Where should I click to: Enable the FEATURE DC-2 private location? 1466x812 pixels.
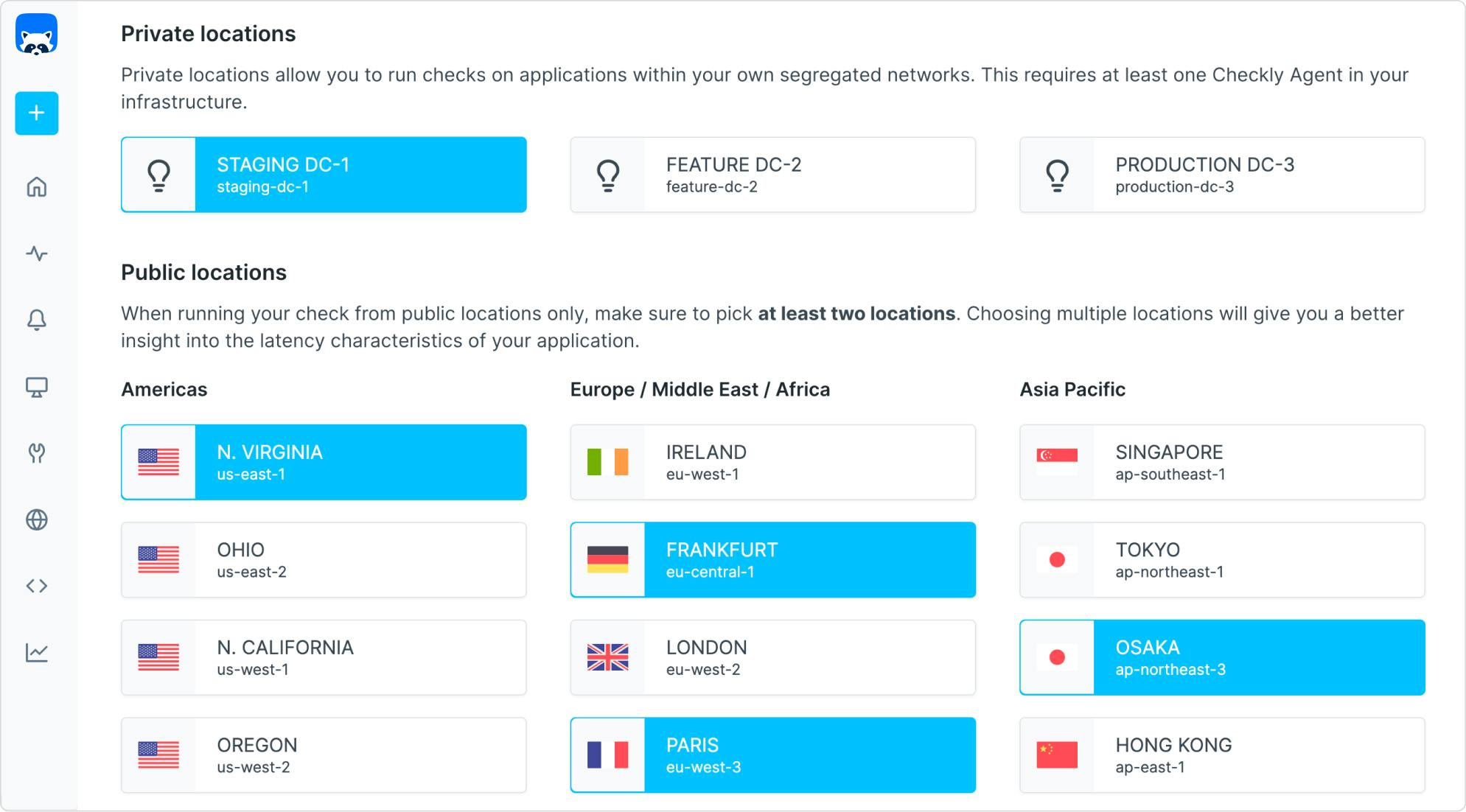pyautogui.click(x=772, y=175)
